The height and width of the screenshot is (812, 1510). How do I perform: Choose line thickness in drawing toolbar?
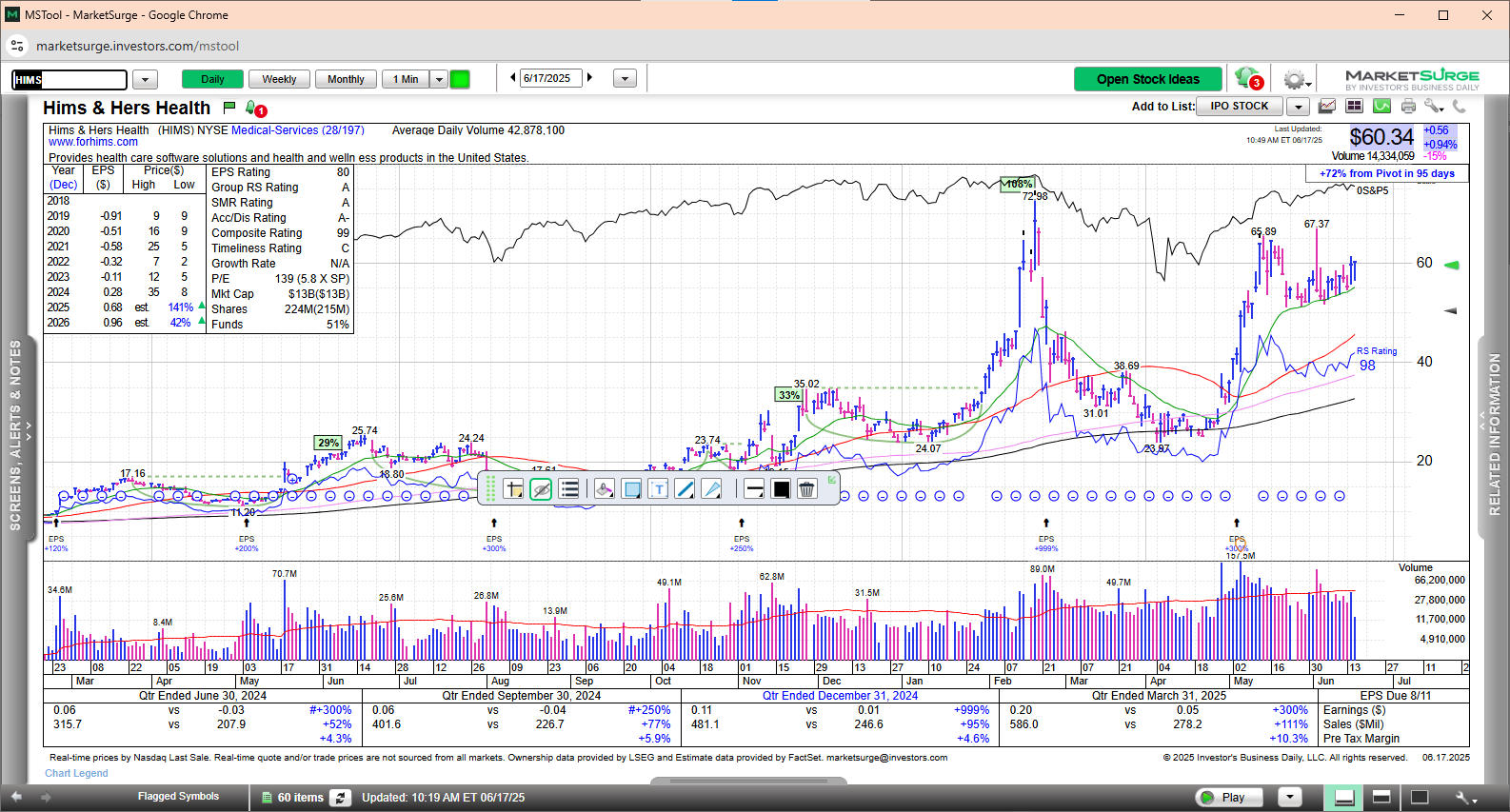coord(754,489)
